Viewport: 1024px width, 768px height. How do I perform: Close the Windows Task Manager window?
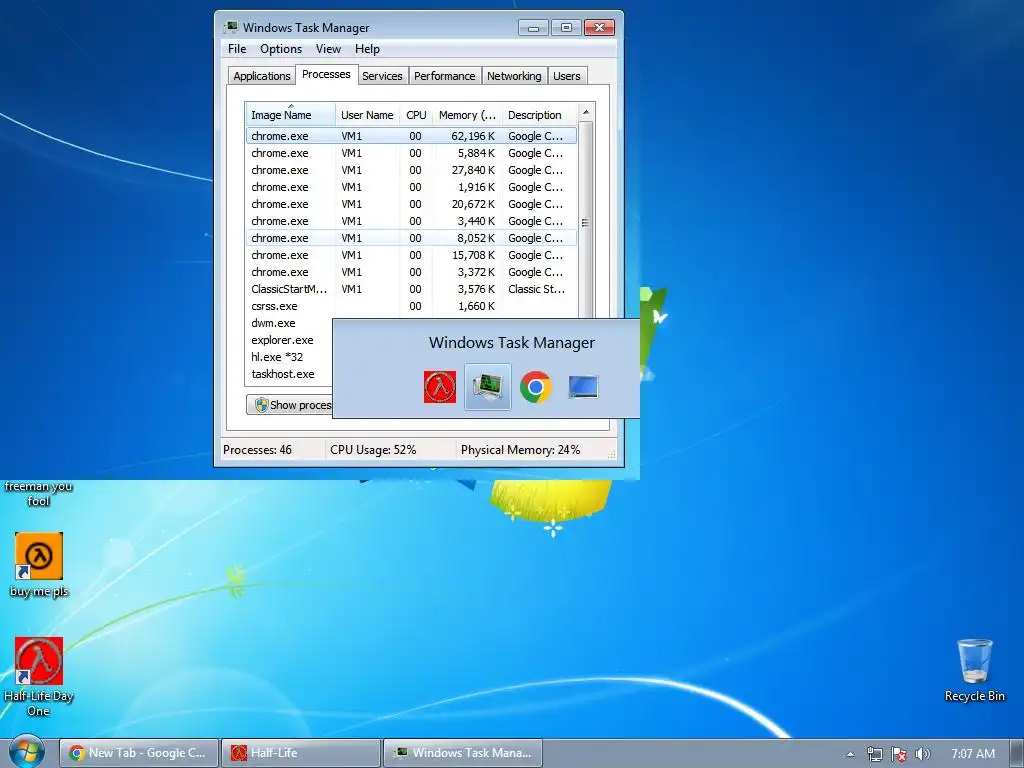[600, 27]
